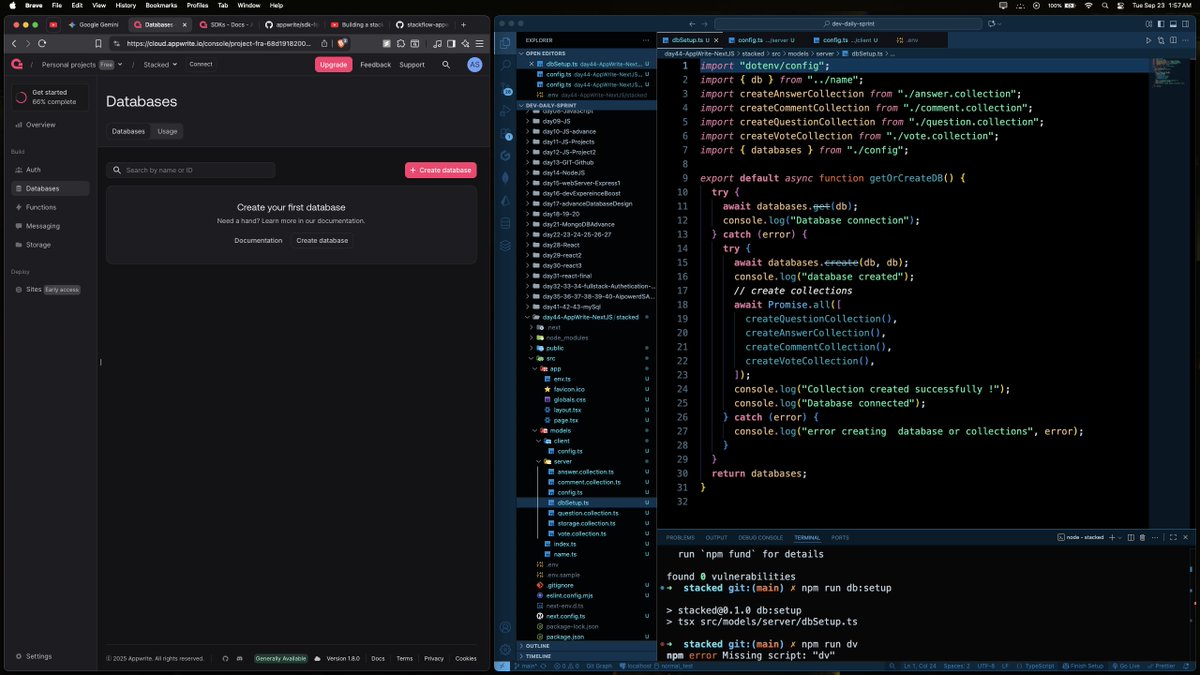This screenshot has height=675, width=1200.
Task: Add a new terminal with plus icon
Action: 1112,537
